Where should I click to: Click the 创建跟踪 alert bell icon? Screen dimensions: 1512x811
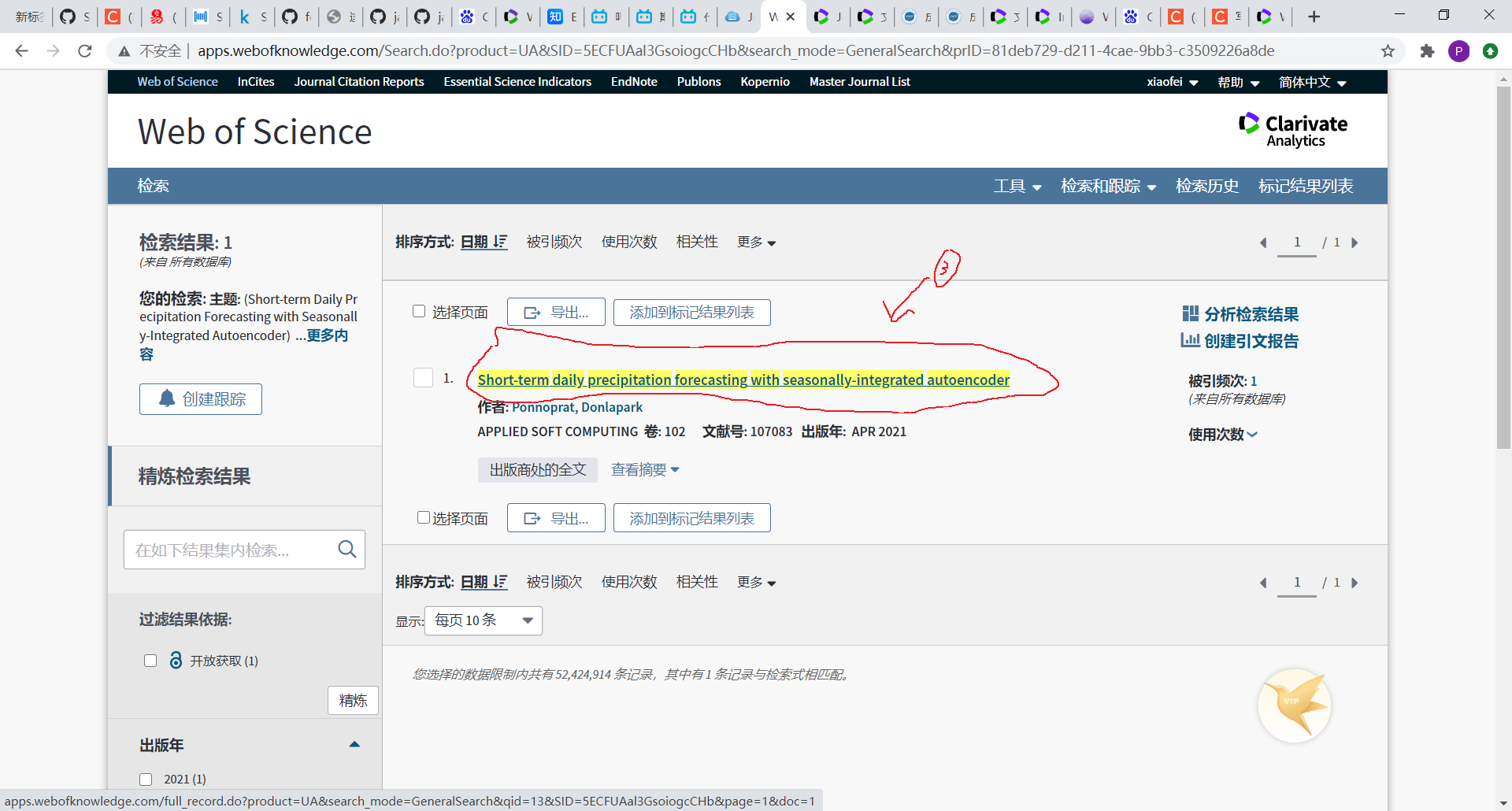[x=166, y=398]
